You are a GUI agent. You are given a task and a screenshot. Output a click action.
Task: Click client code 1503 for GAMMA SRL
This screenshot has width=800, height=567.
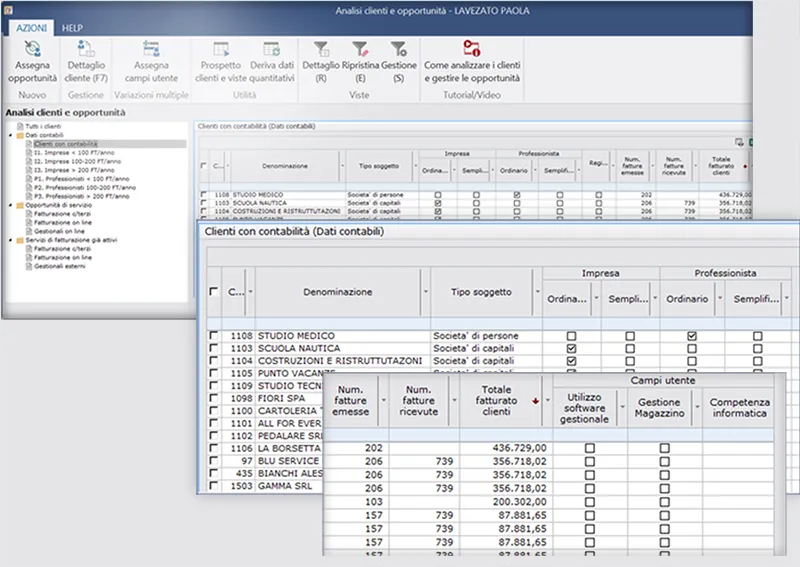[241, 486]
